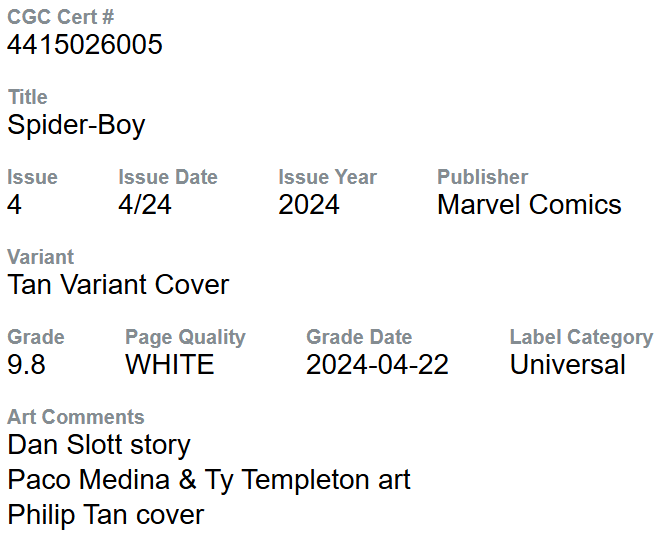
Task: Click the Issue Year value 2024
Action: tap(308, 205)
